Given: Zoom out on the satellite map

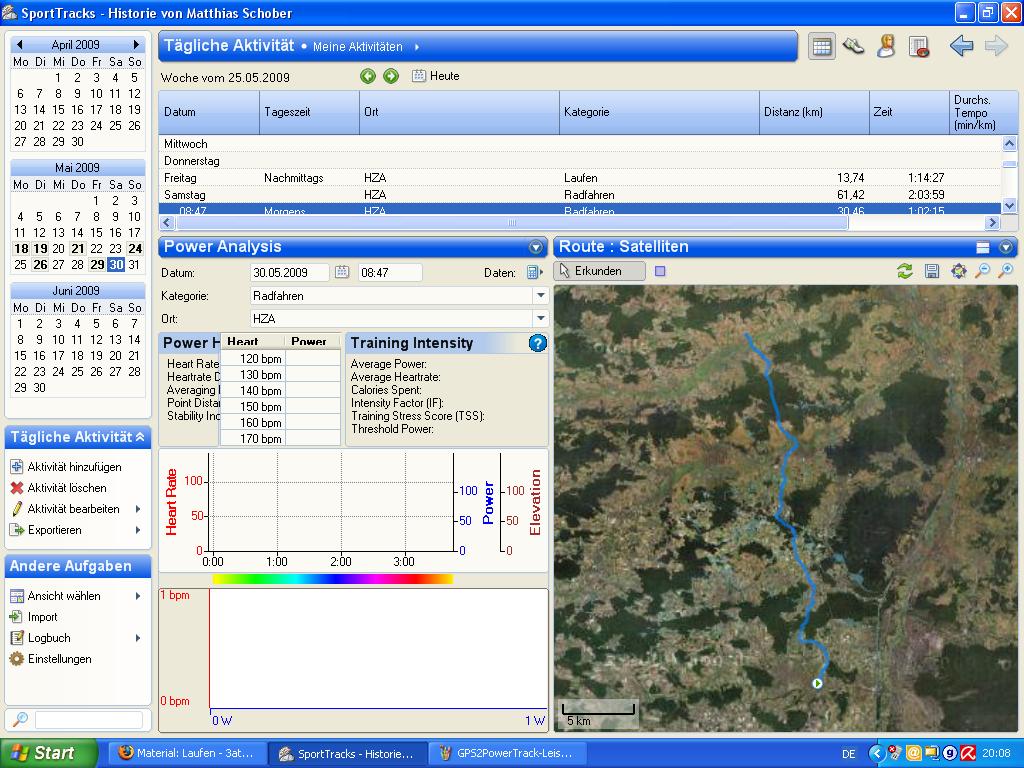Looking at the screenshot, I should (x=982, y=271).
